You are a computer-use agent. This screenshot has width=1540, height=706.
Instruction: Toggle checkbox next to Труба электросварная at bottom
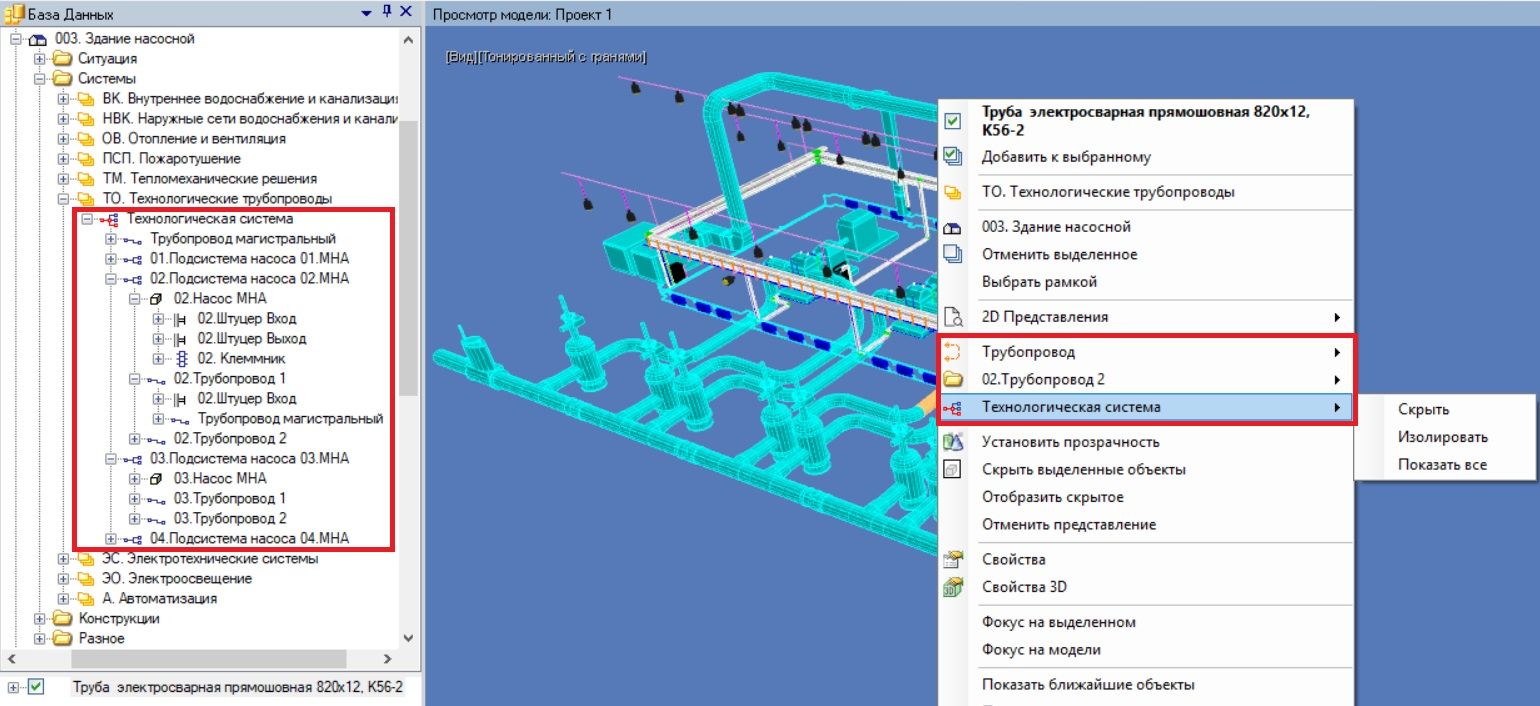37,687
